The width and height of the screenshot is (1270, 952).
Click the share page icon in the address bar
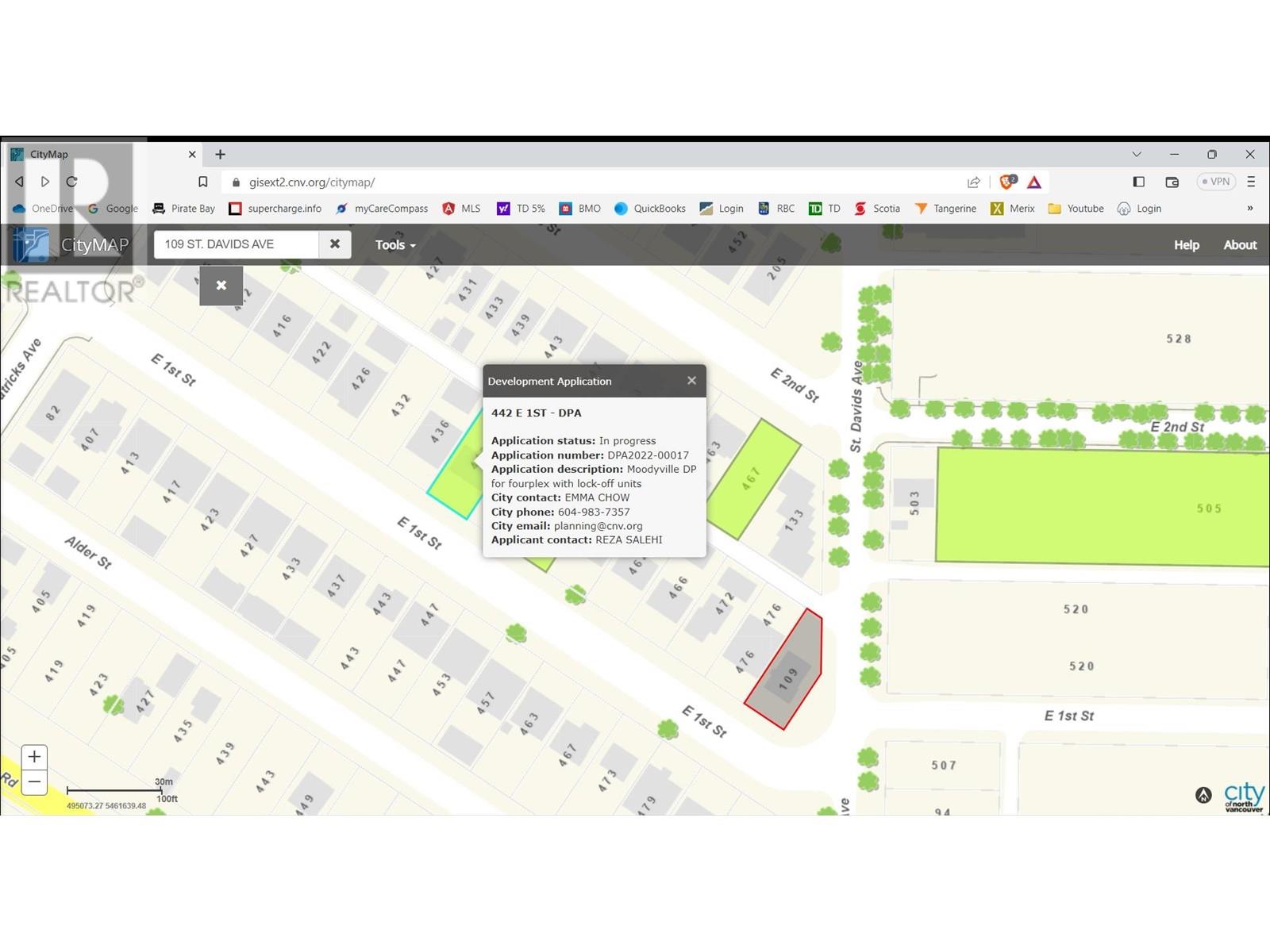click(974, 182)
